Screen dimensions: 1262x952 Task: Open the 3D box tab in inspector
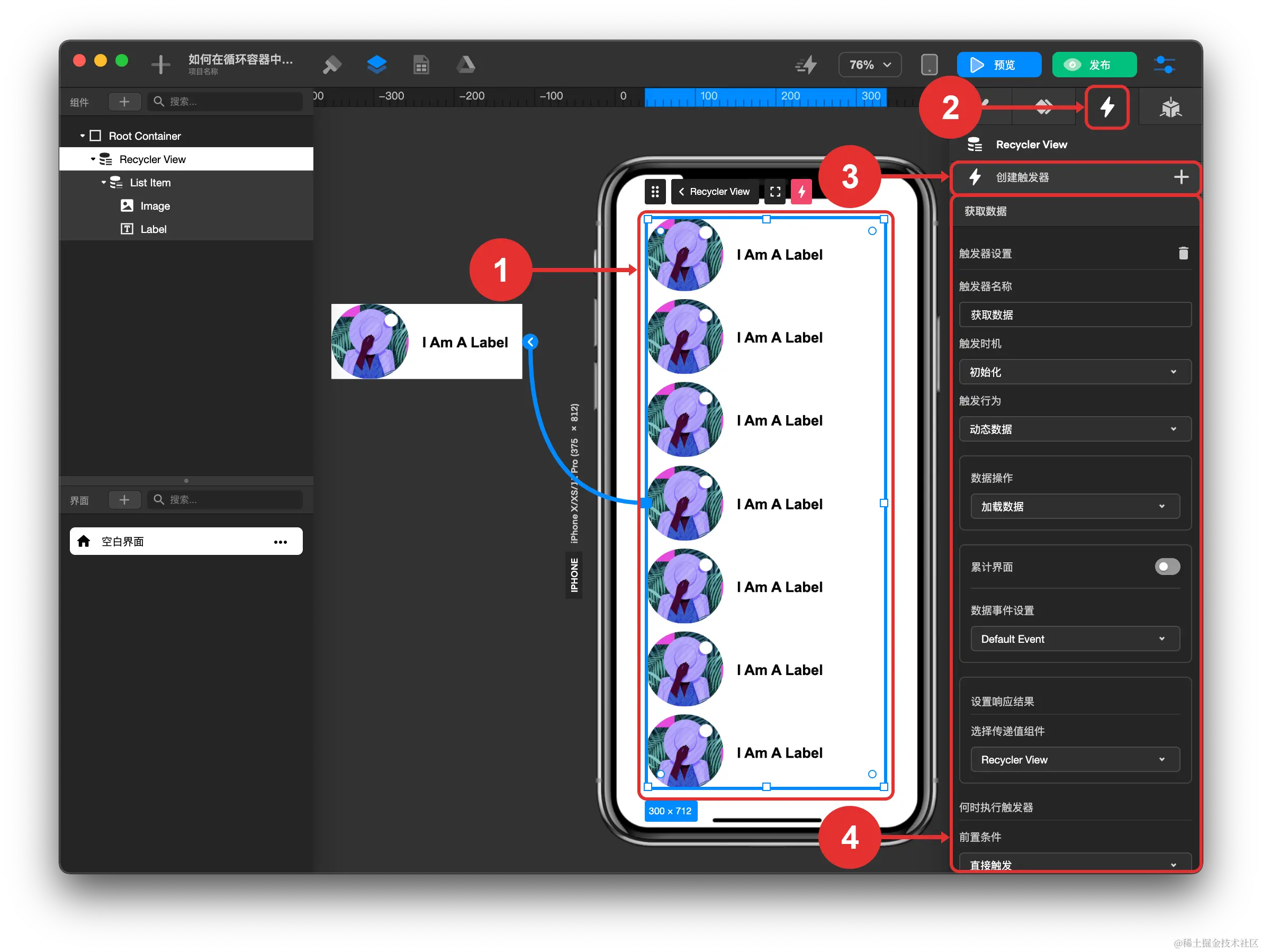(x=1170, y=107)
